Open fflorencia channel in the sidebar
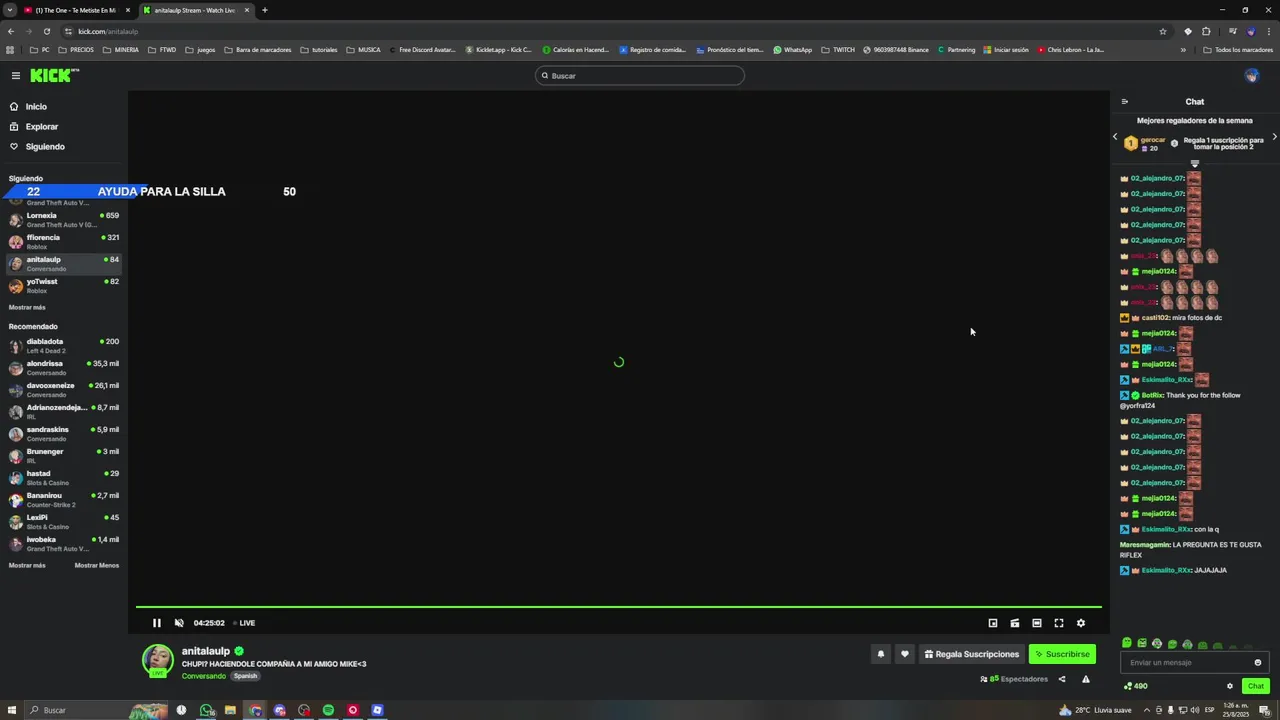Image resolution: width=1280 pixels, height=720 pixels. (x=64, y=241)
